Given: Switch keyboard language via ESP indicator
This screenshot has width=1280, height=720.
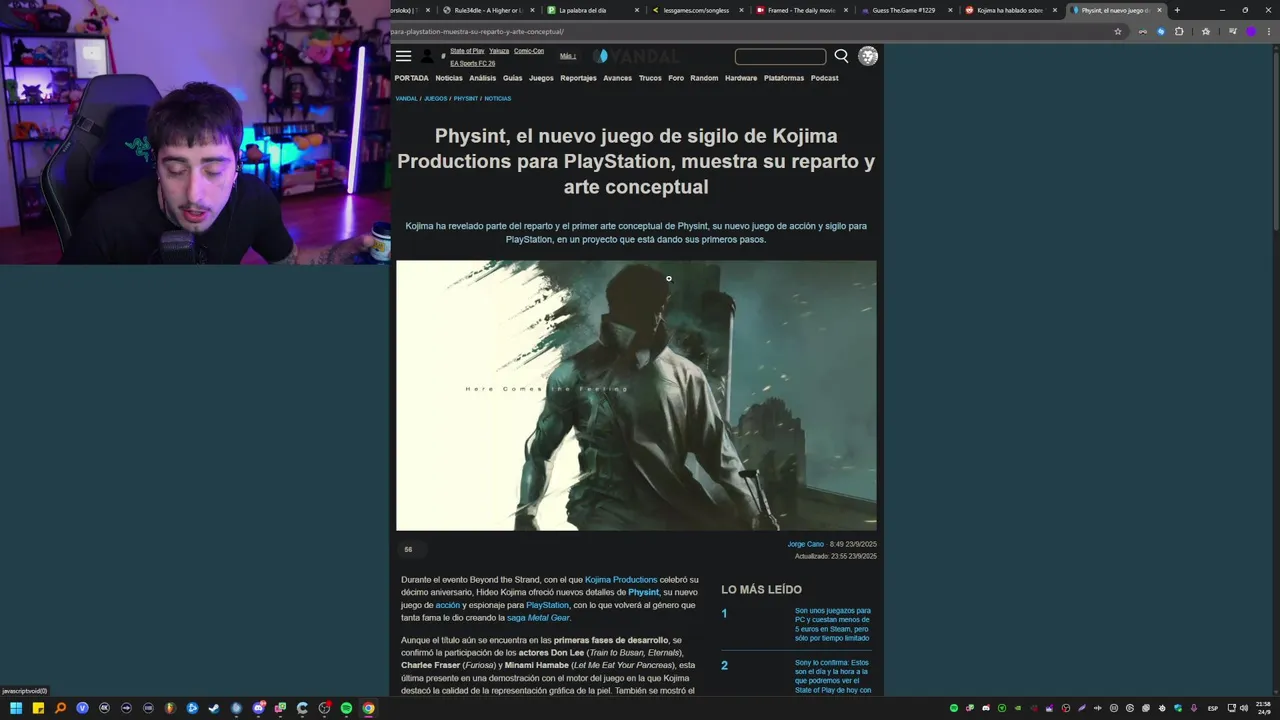Looking at the screenshot, I should coord(1213,708).
